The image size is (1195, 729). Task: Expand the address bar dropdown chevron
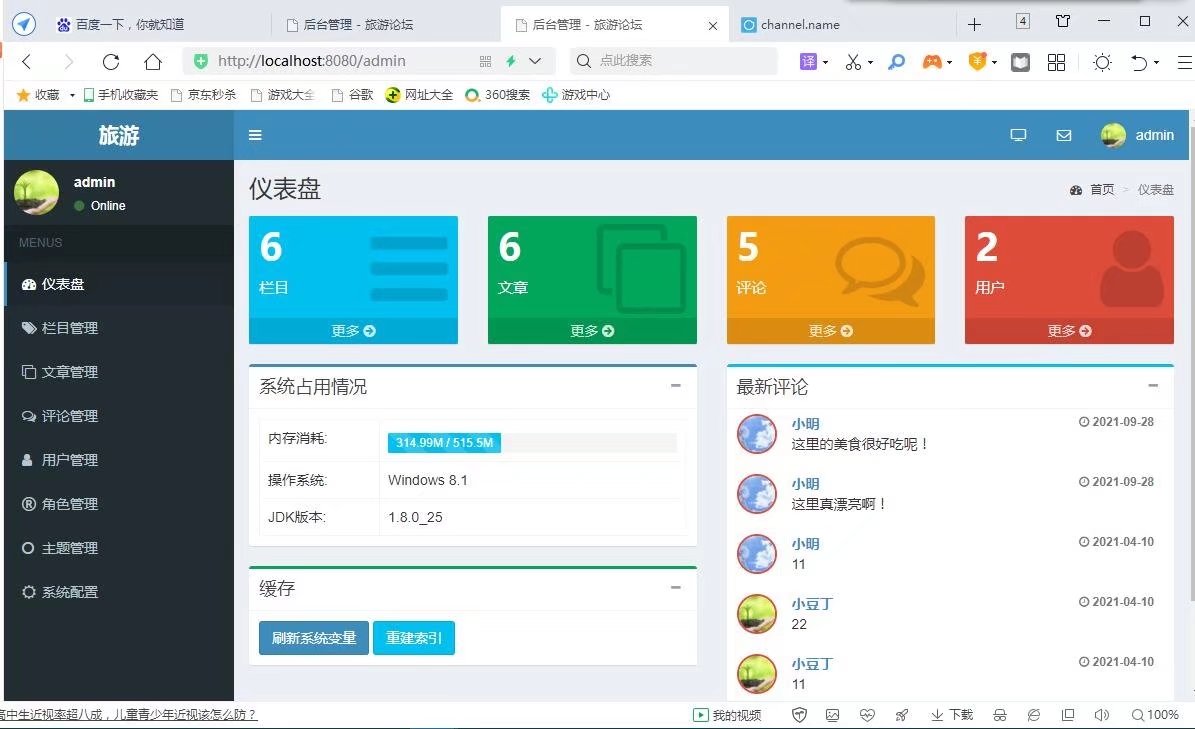(536, 61)
